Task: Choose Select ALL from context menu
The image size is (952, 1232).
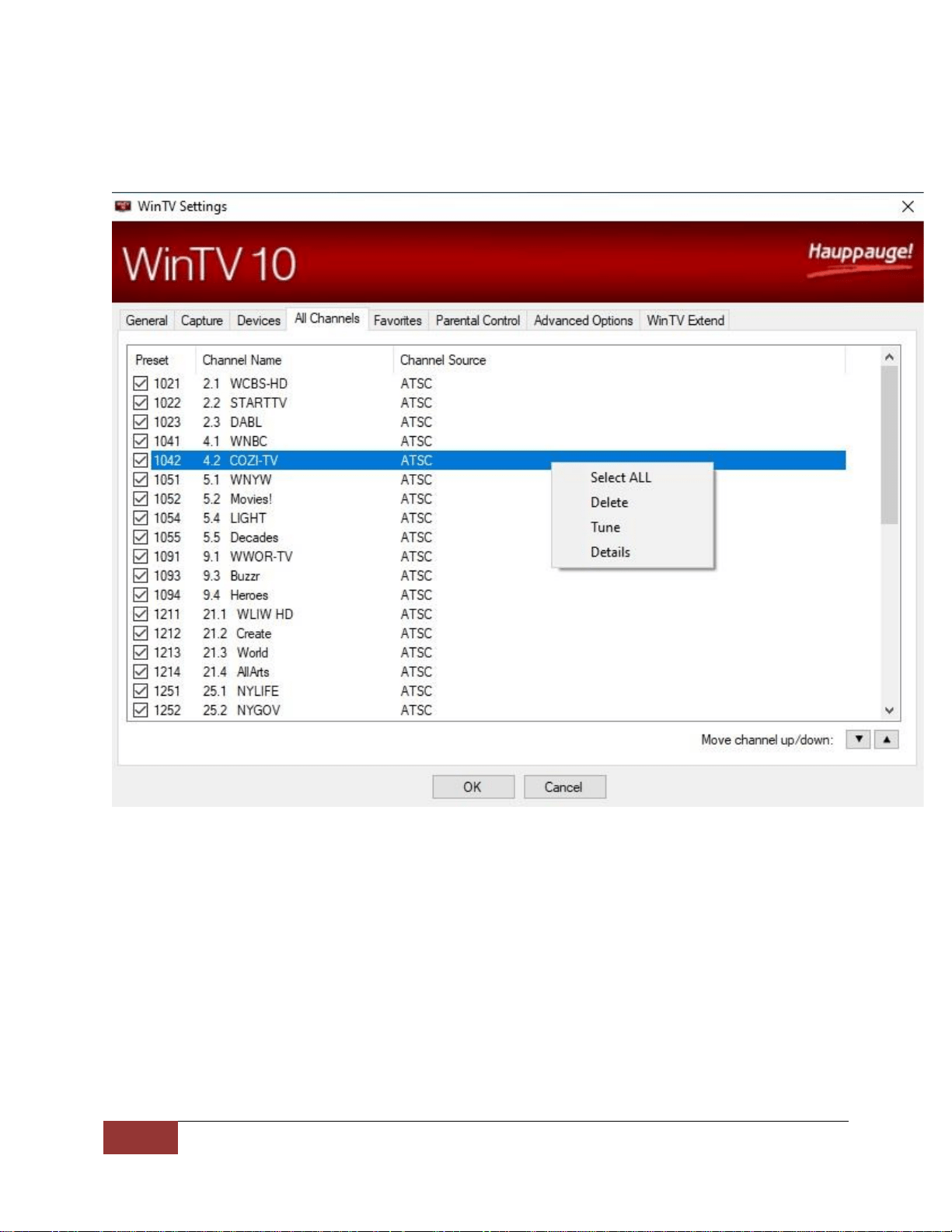Action: [x=633, y=477]
